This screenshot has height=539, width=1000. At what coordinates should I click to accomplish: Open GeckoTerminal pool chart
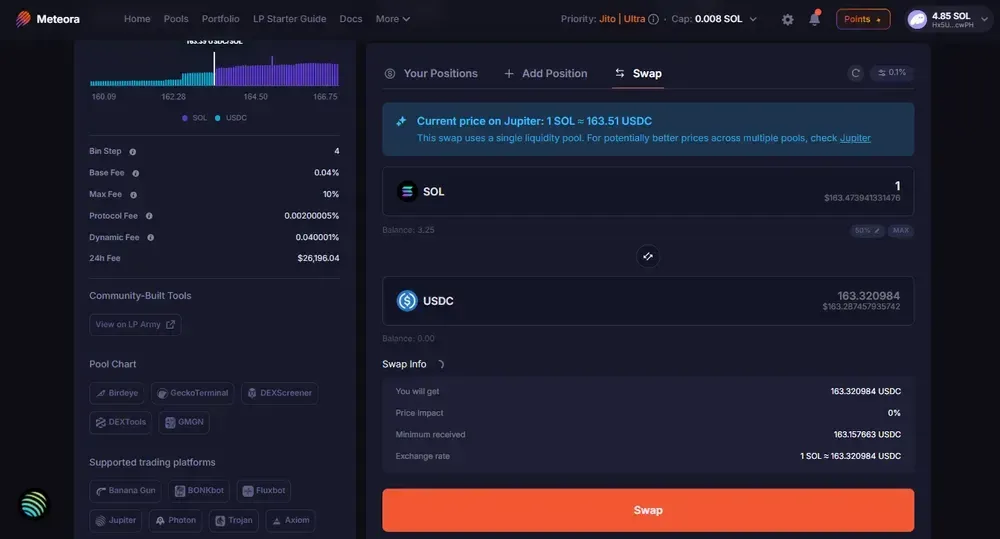[193, 393]
